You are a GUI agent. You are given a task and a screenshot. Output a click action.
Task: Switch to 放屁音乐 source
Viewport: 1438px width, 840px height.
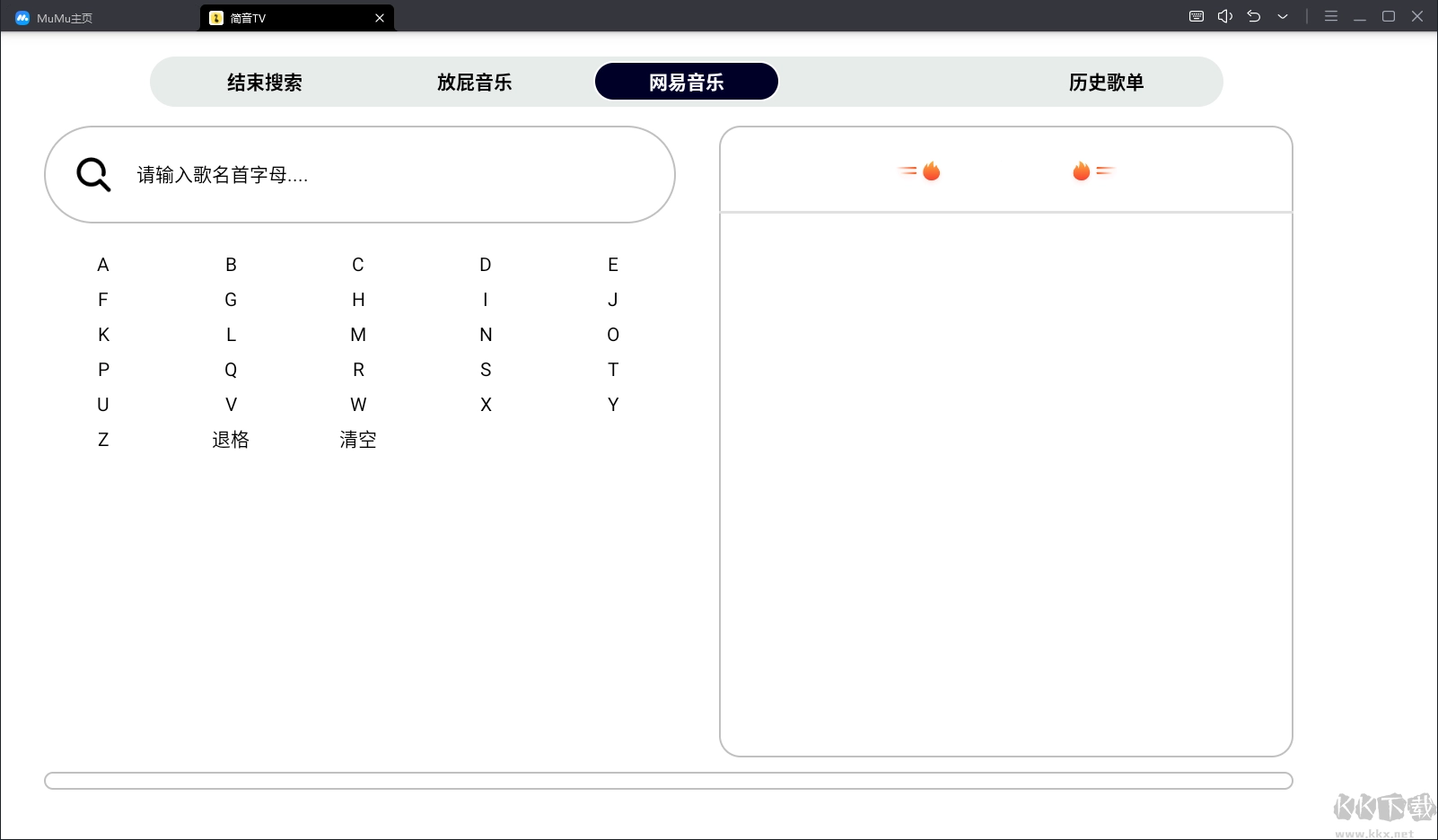pos(475,83)
